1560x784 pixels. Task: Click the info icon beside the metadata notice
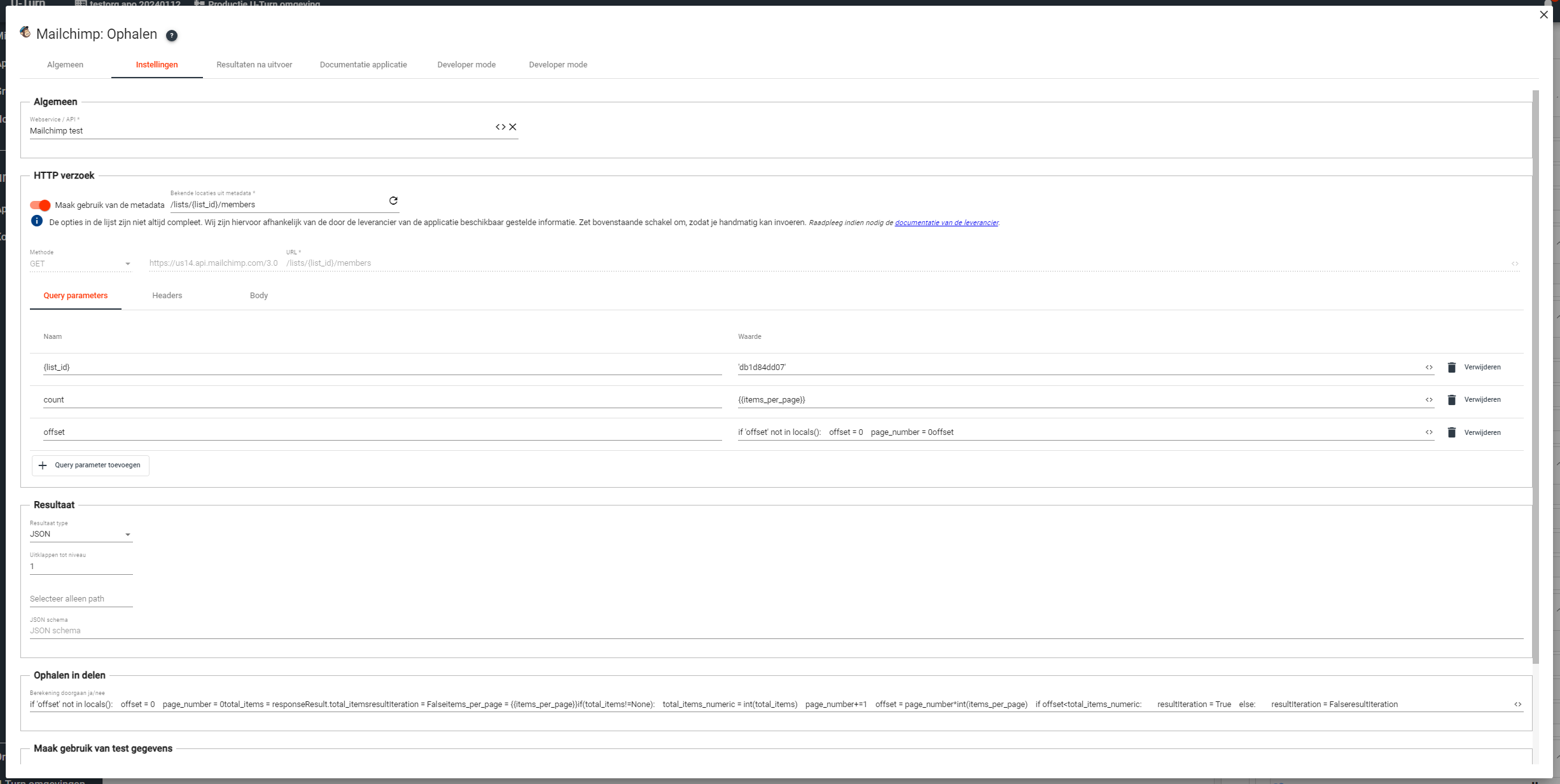pos(37,221)
